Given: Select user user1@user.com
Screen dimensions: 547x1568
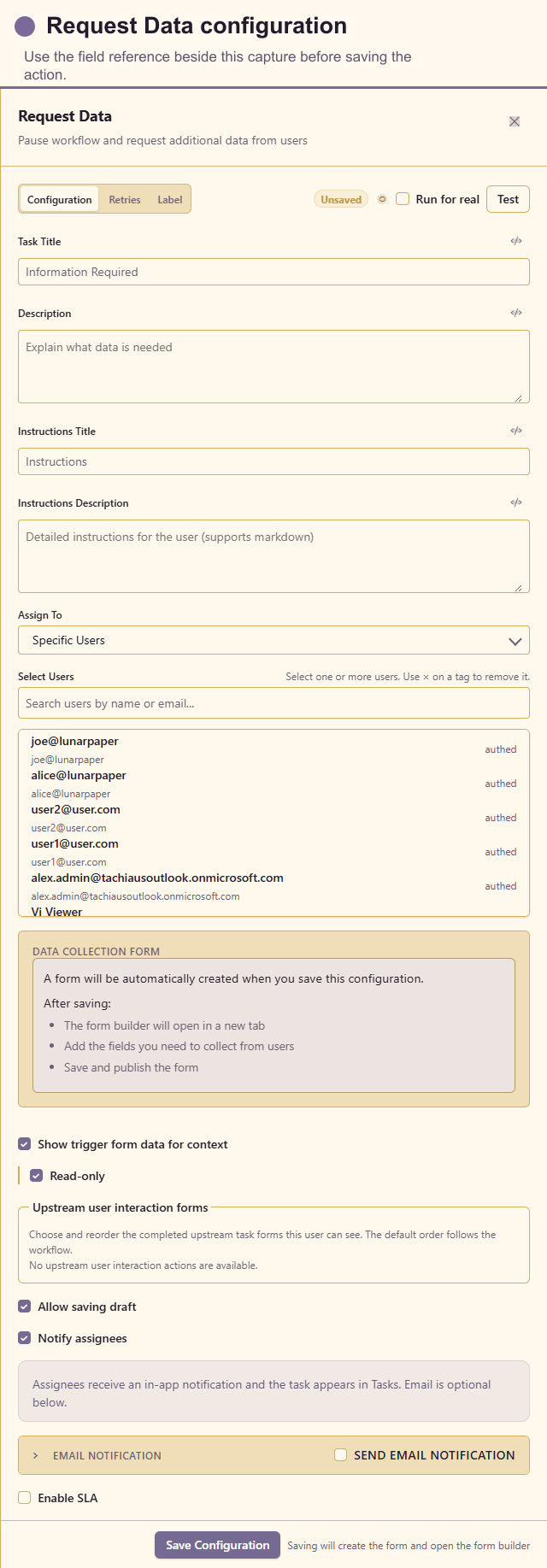Looking at the screenshot, I should click(273, 852).
